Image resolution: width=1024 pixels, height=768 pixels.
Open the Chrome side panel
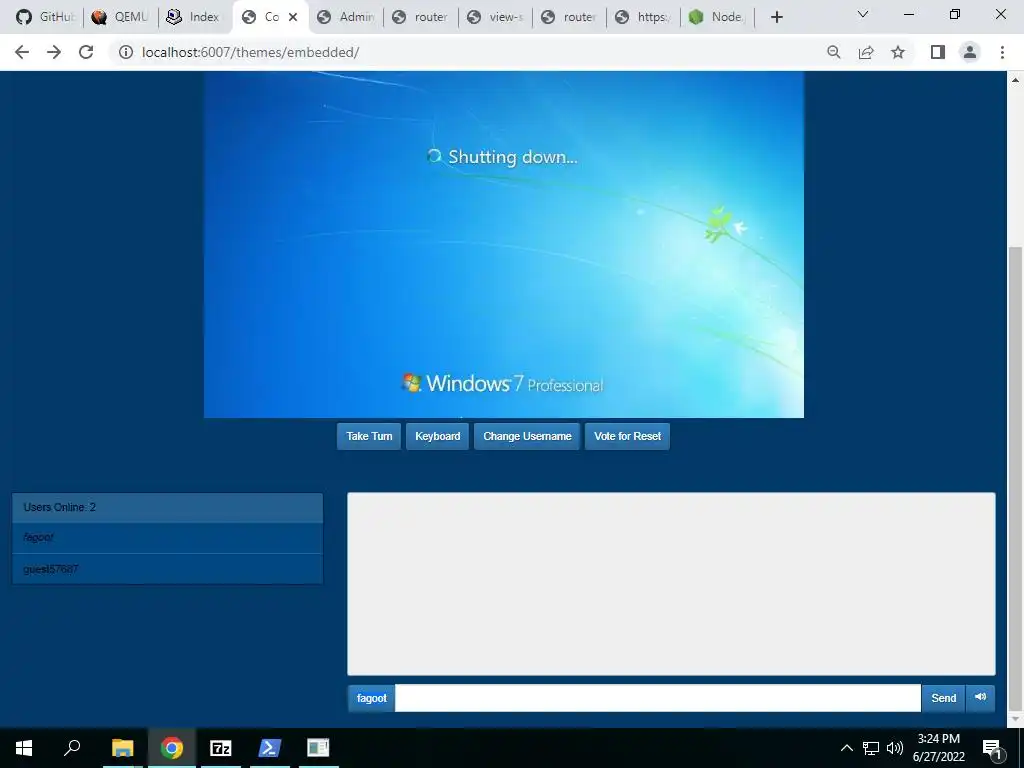point(938,52)
